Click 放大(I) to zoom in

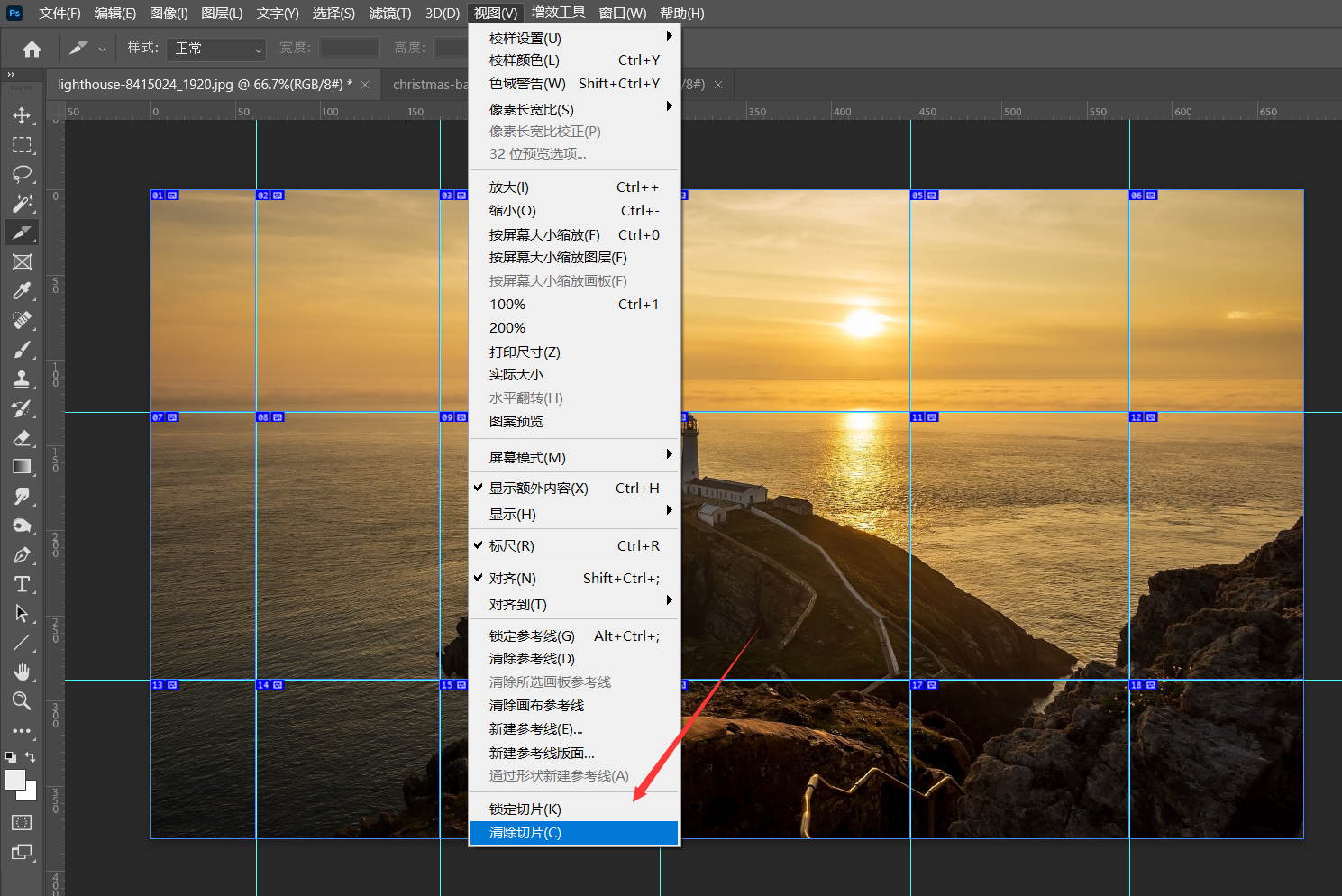[x=574, y=187]
